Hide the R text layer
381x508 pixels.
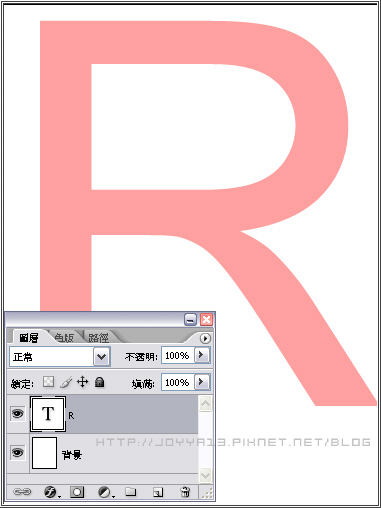click(18, 414)
